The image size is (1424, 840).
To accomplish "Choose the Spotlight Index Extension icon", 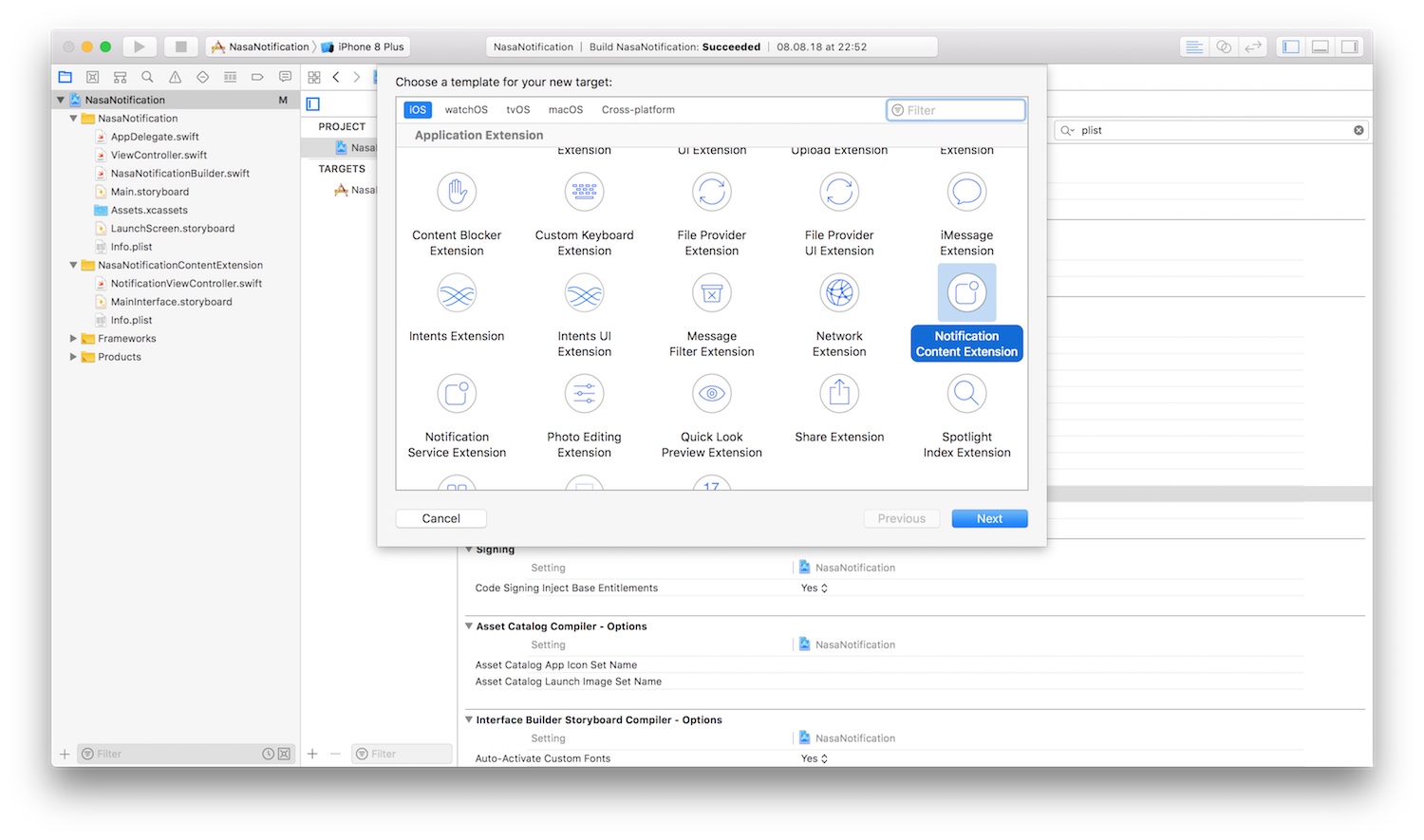I will pyautogui.click(x=966, y=394).
